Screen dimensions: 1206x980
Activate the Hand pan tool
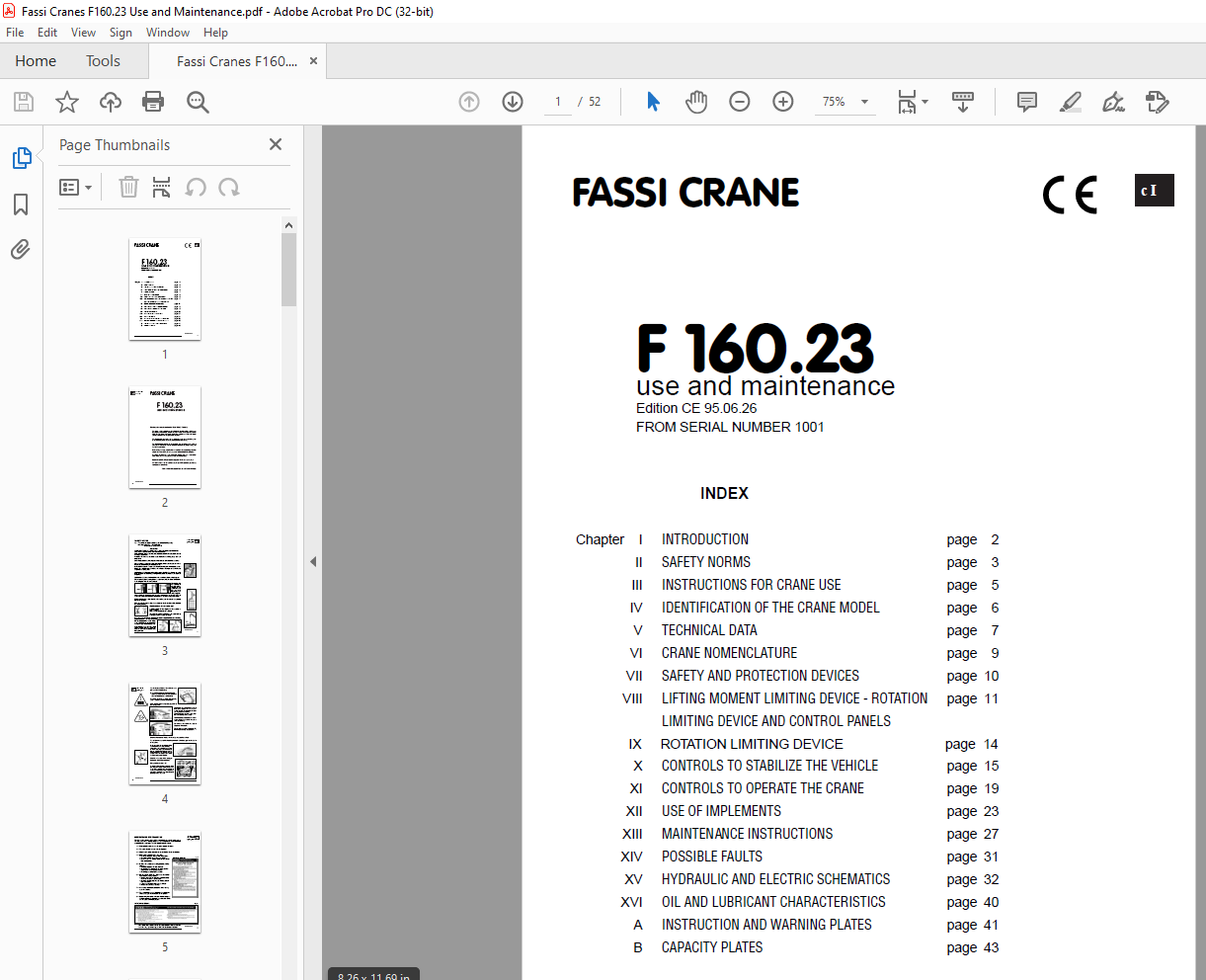tap(696, 102)
